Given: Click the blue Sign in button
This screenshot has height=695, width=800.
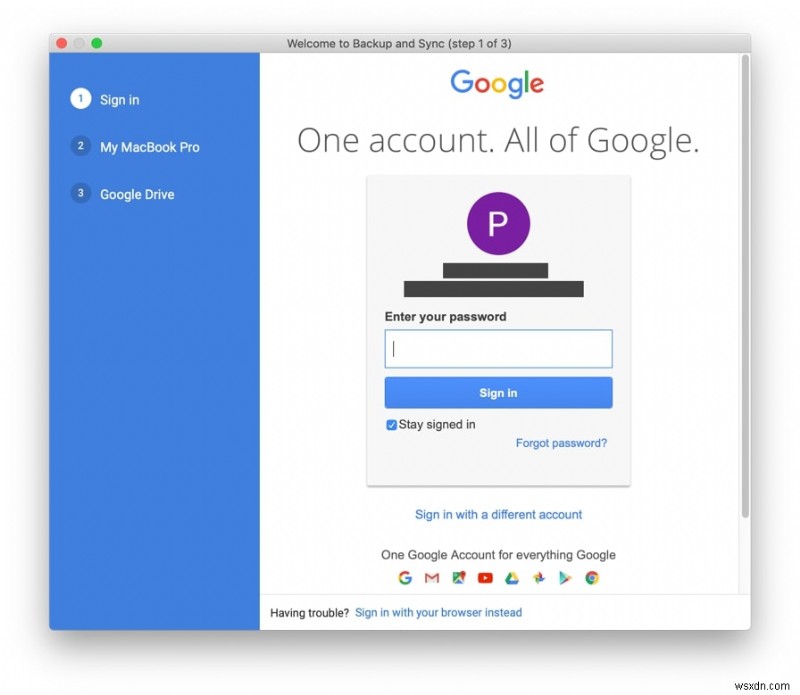Looking at the screenshot, I should [497, 392].
